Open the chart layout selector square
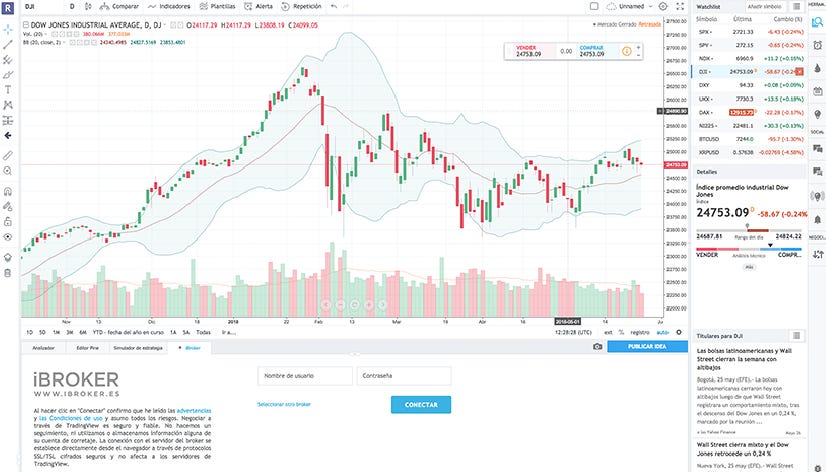The width and height of the screenshot is (826, 472). (594, 6)
